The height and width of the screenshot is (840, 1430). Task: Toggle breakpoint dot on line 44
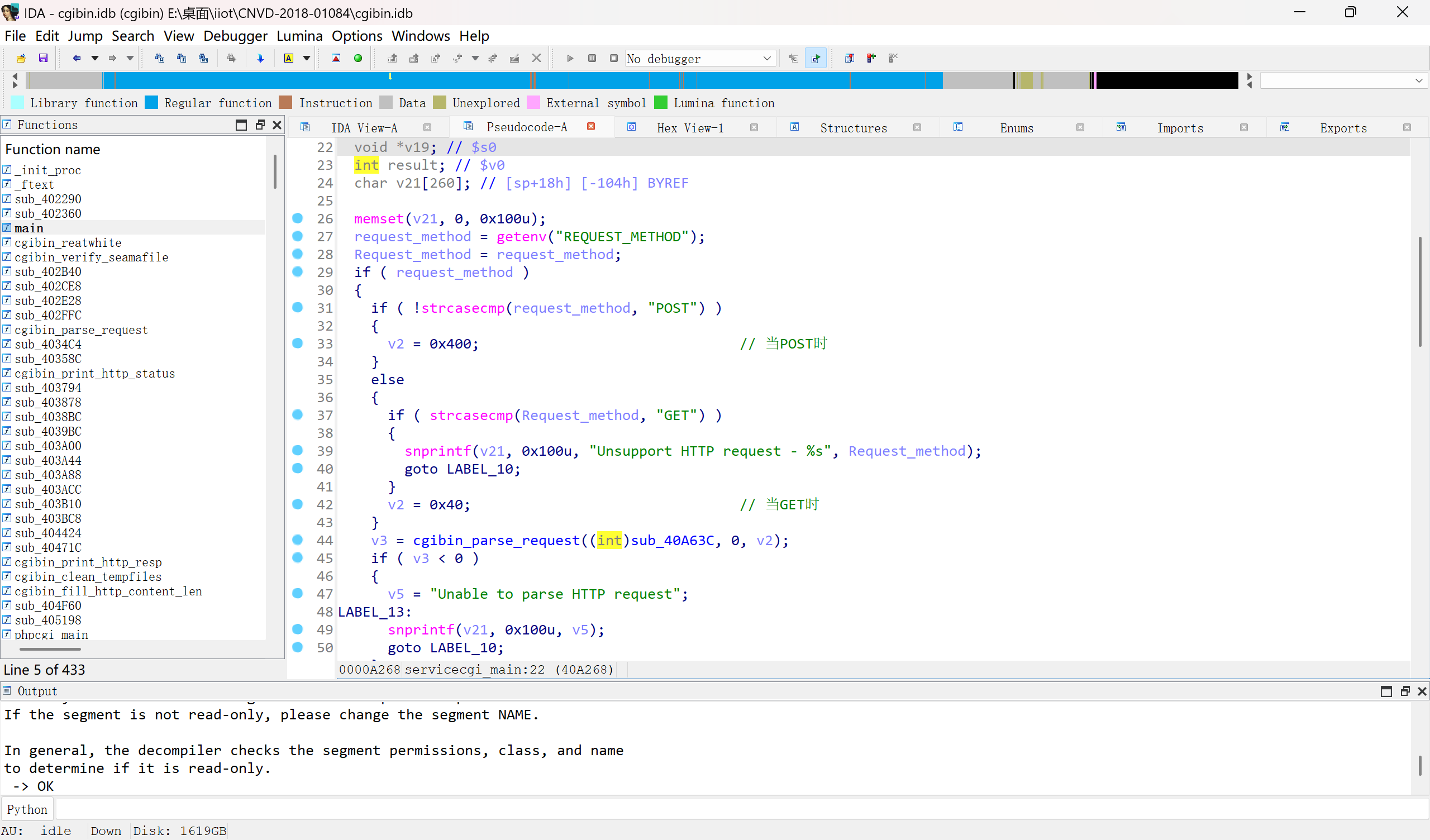click(297, 539)
